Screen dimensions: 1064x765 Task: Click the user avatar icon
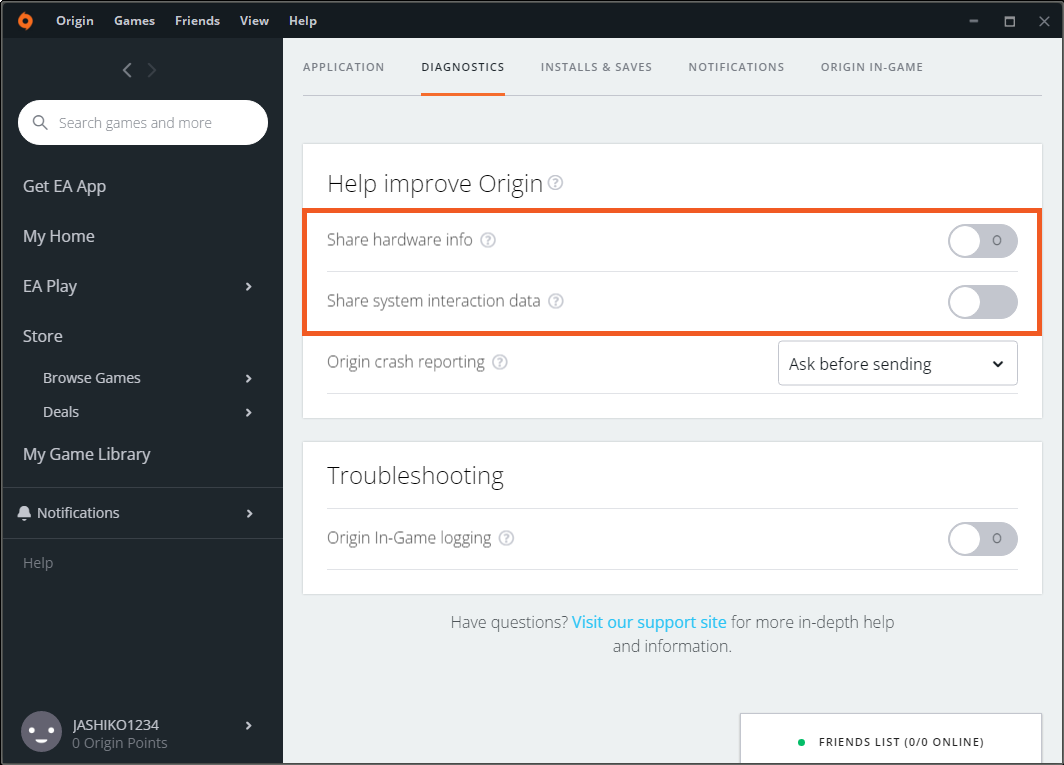click(41, 732)
